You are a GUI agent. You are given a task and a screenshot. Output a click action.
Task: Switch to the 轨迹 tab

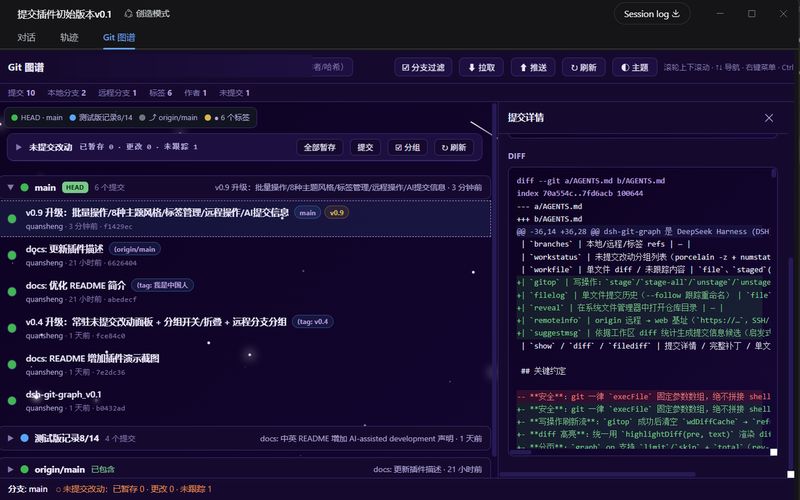coord(69,37)
